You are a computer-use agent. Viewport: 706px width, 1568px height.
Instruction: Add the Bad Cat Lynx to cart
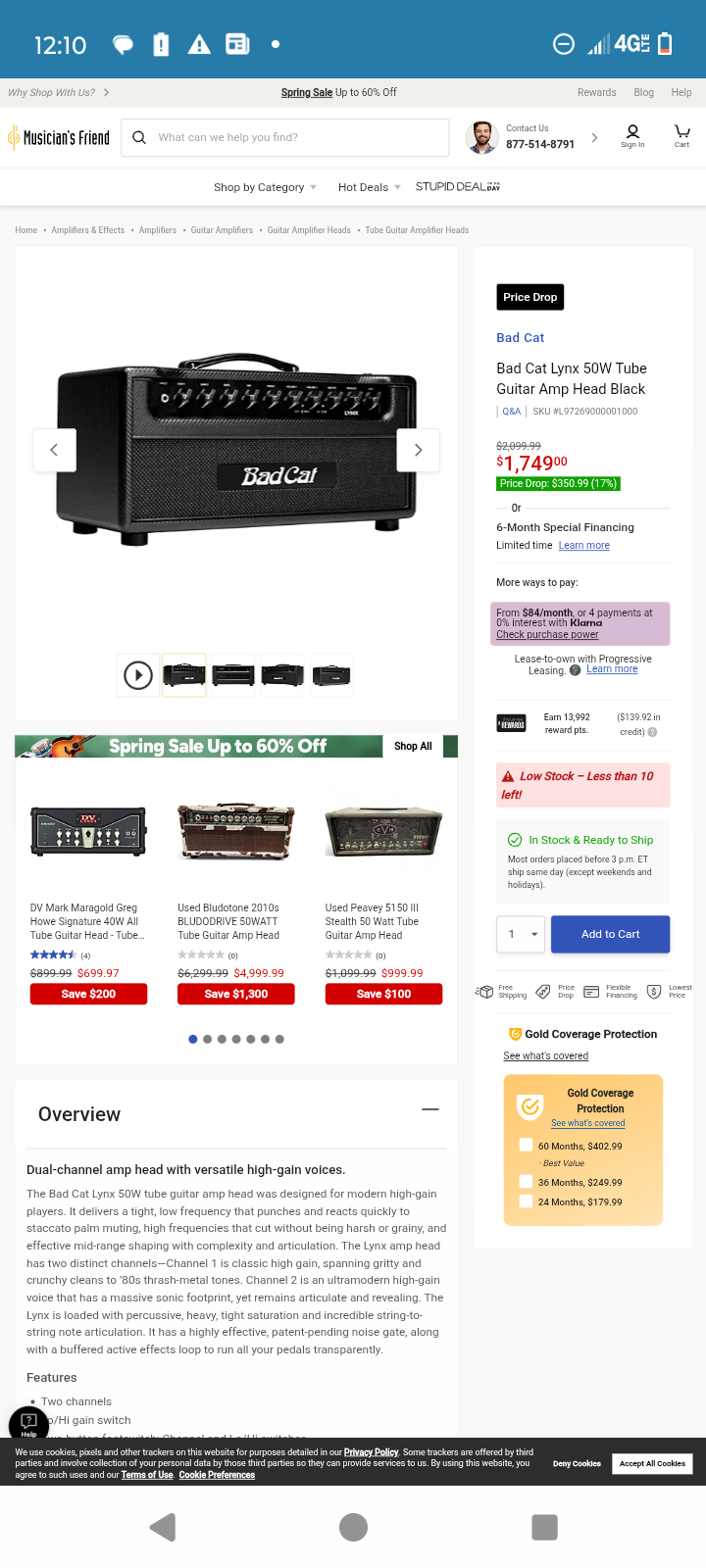coord(610,934)
